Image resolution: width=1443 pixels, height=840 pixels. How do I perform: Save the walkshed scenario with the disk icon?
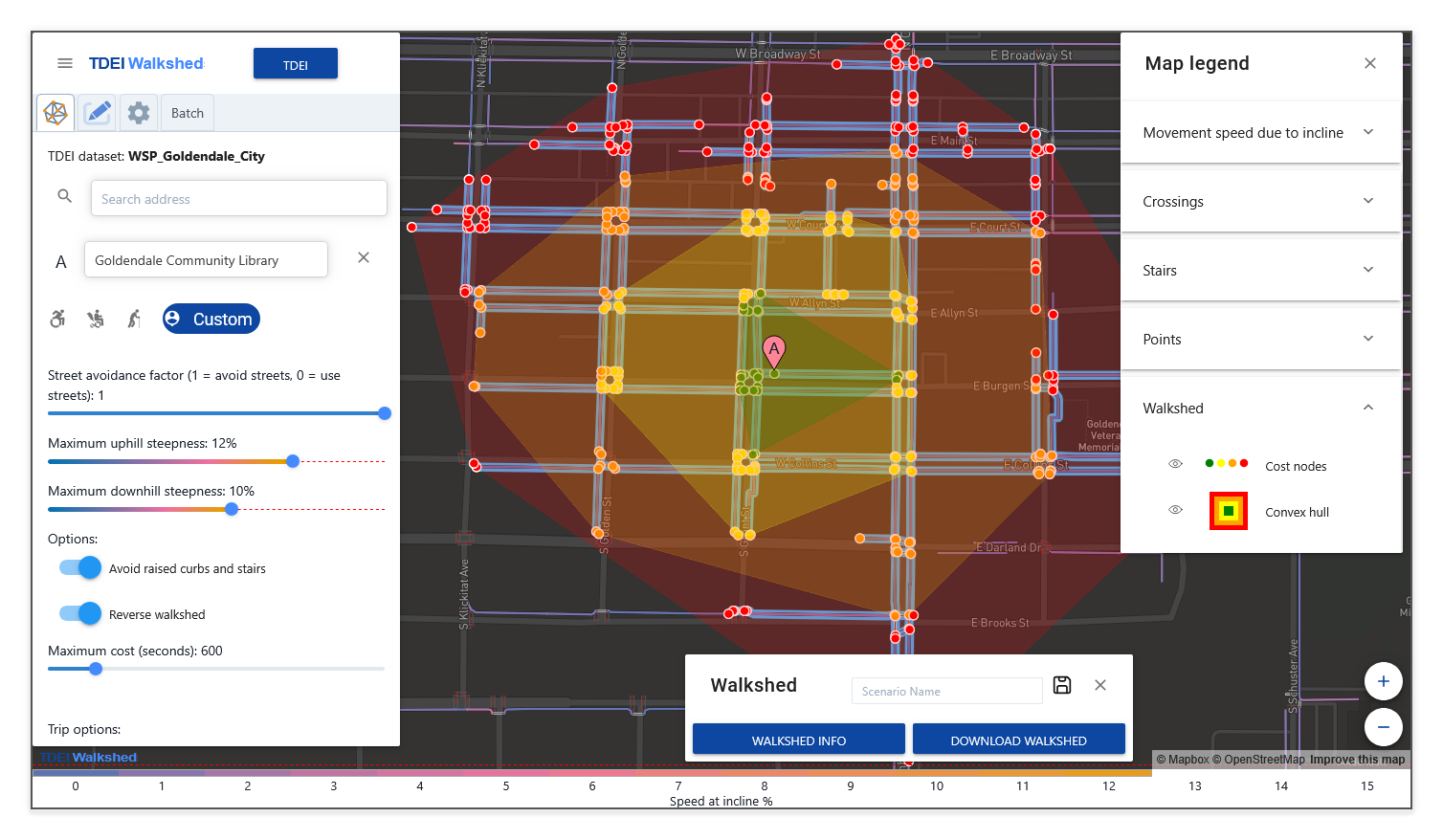click(x=1062, y=685)
